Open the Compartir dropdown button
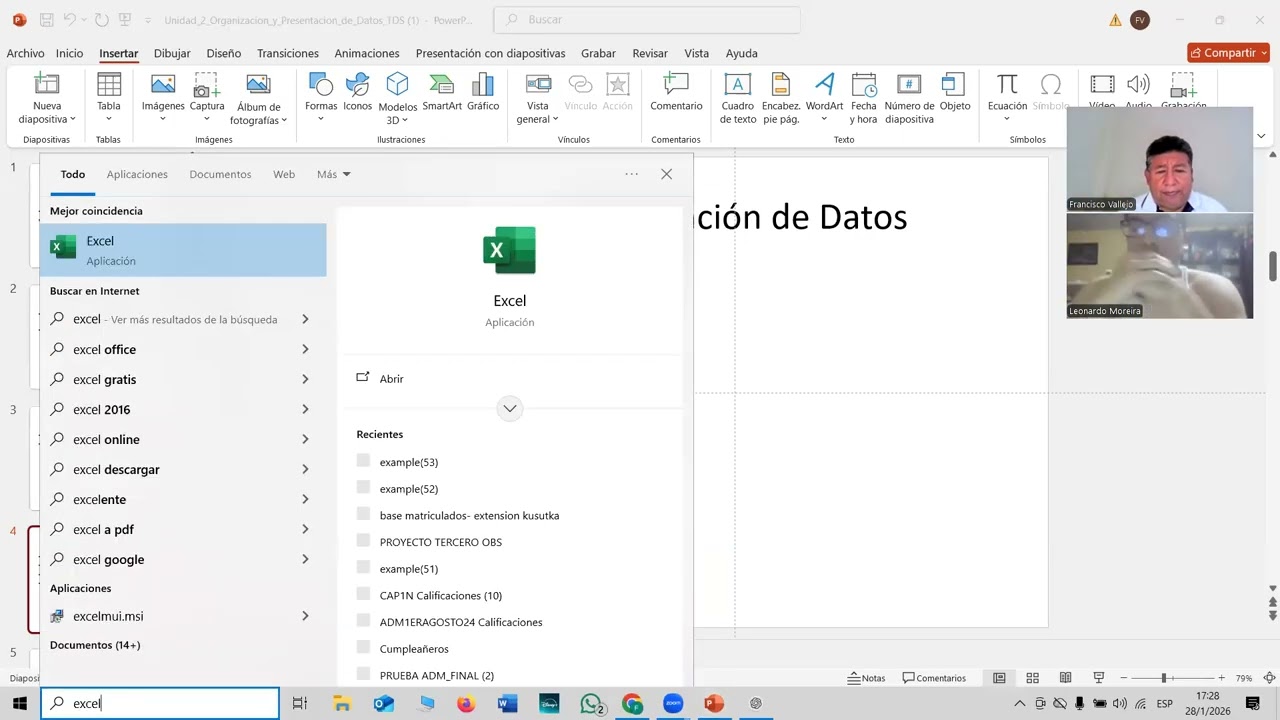This screenshot has width=1280, height=720. coord(1228,53)
